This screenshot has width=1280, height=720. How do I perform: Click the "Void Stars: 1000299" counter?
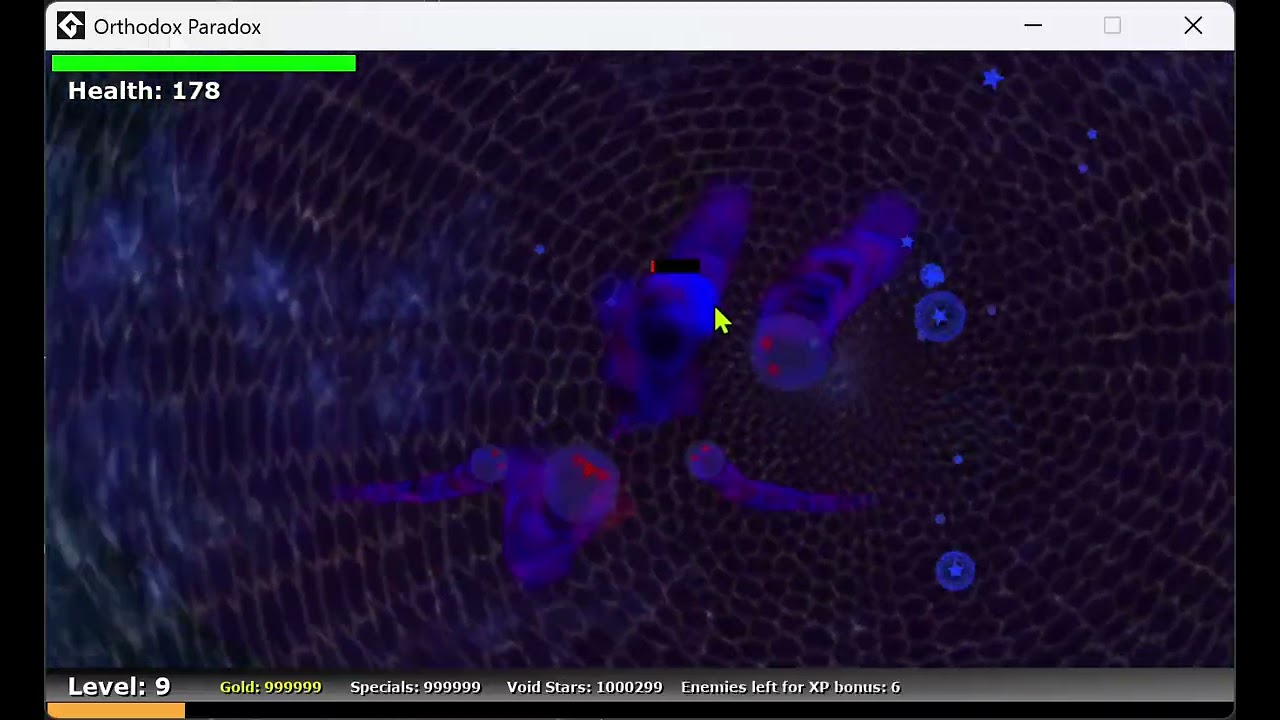click(x=585, y=687)
